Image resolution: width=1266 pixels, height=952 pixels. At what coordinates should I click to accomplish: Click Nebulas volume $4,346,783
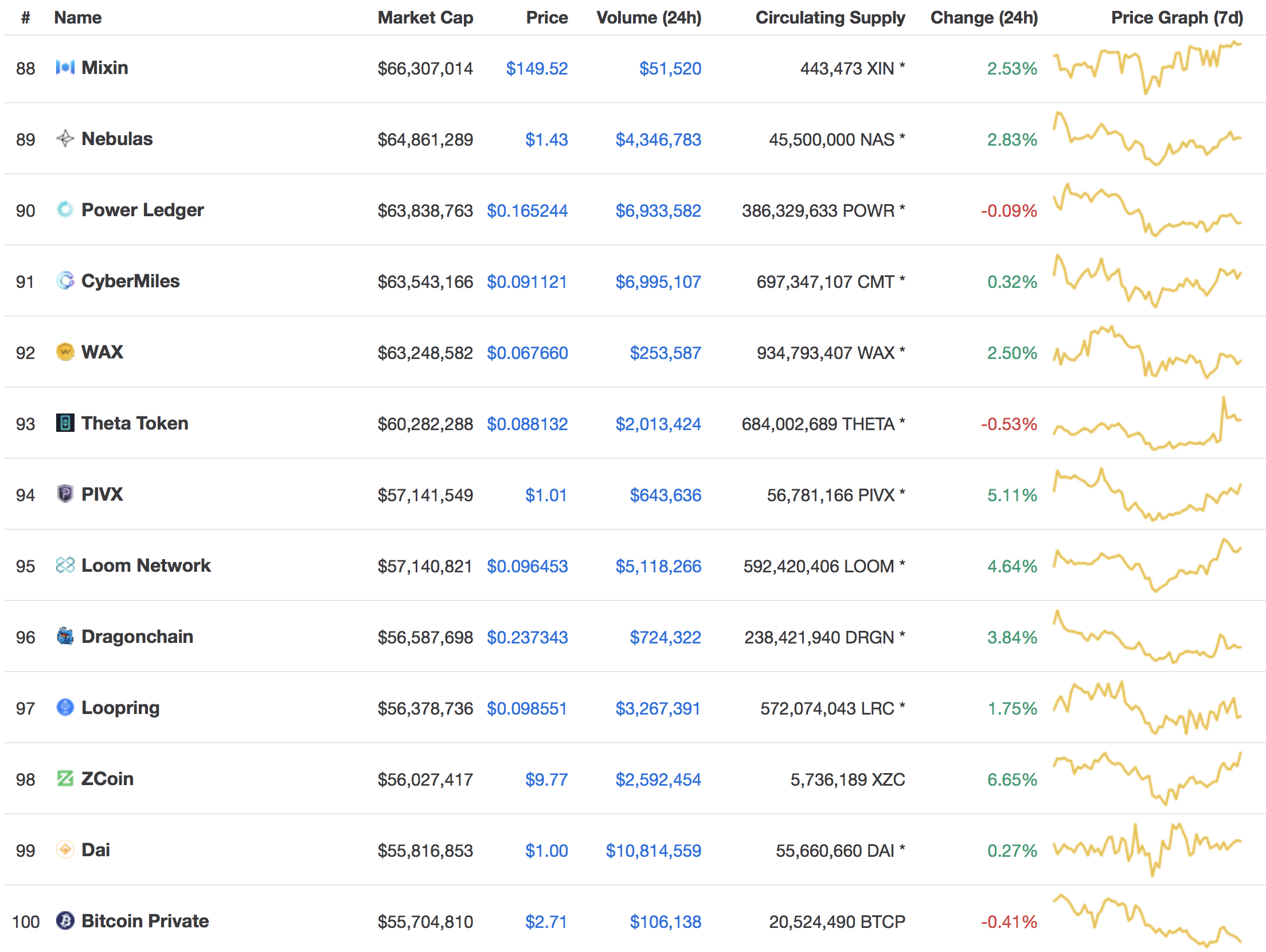pos(658,139)
